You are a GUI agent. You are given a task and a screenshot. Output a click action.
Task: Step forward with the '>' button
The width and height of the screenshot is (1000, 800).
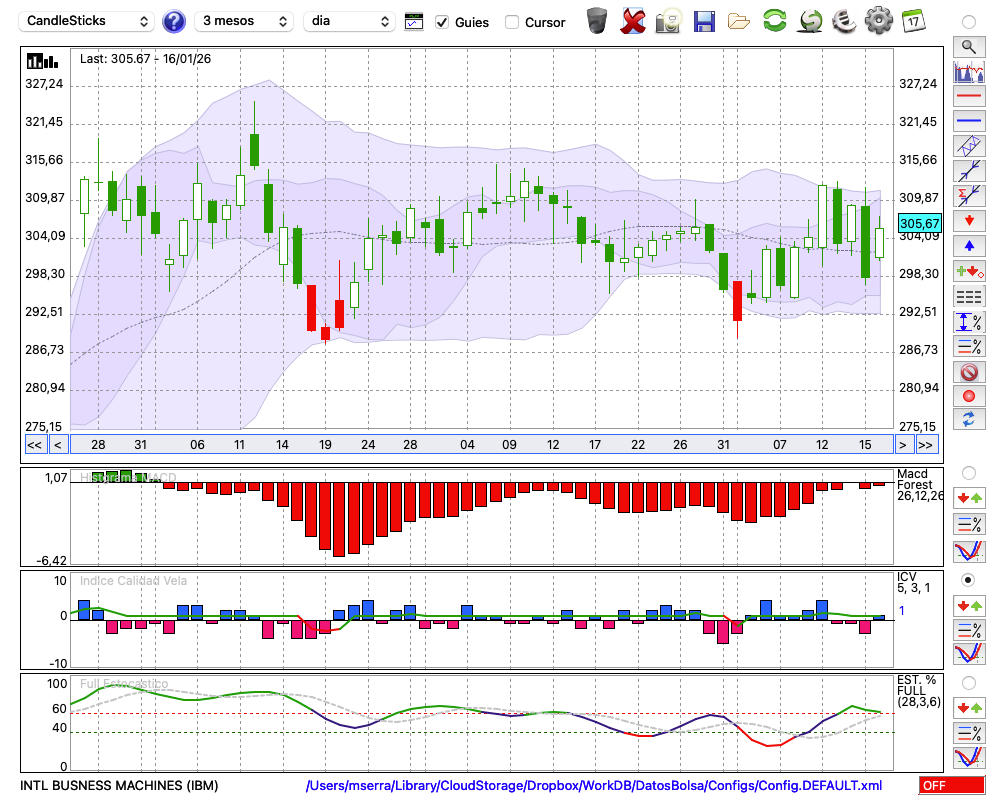(x=902, y=445)
